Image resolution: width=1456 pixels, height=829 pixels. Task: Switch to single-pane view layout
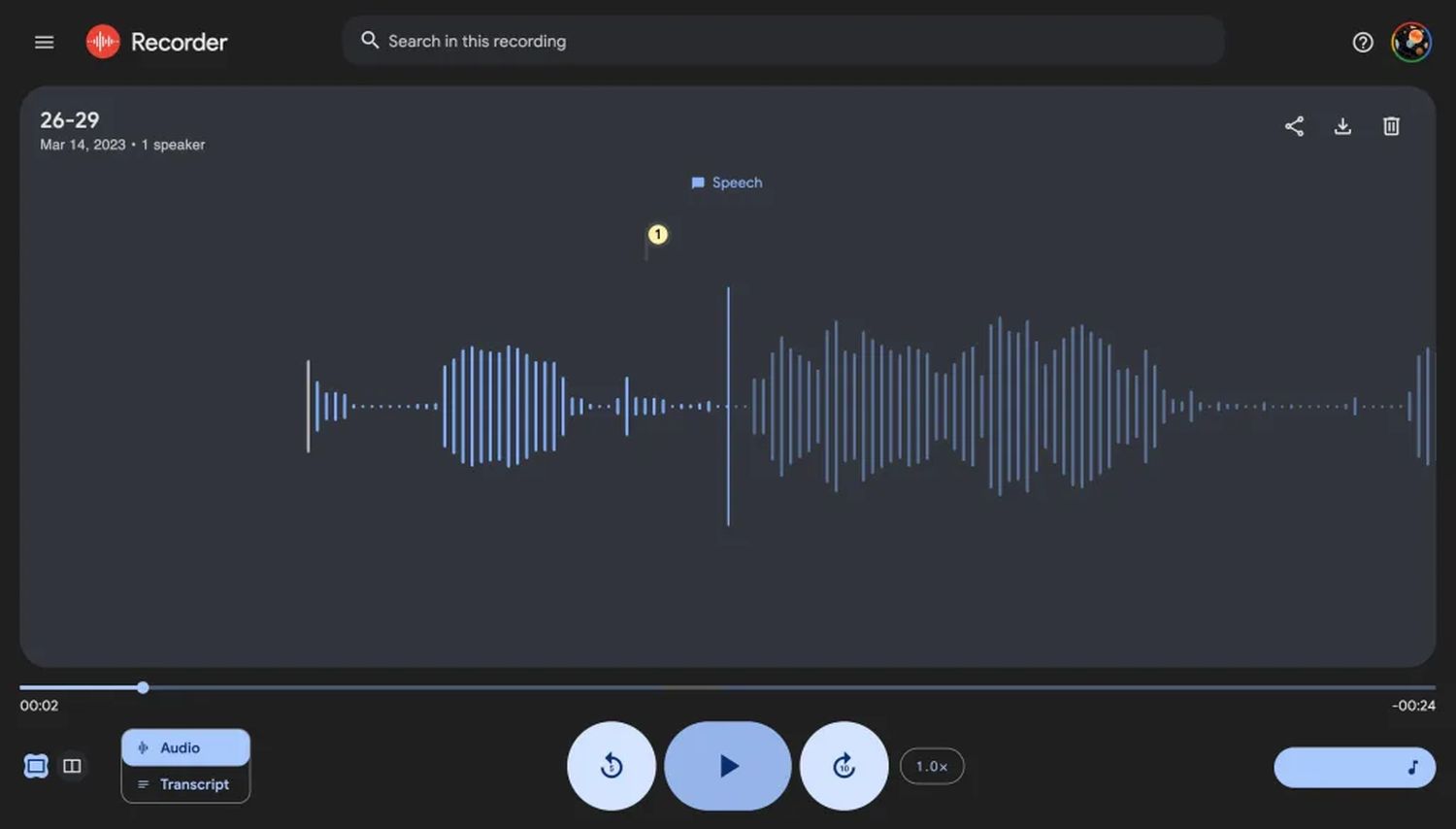point(36,766)
